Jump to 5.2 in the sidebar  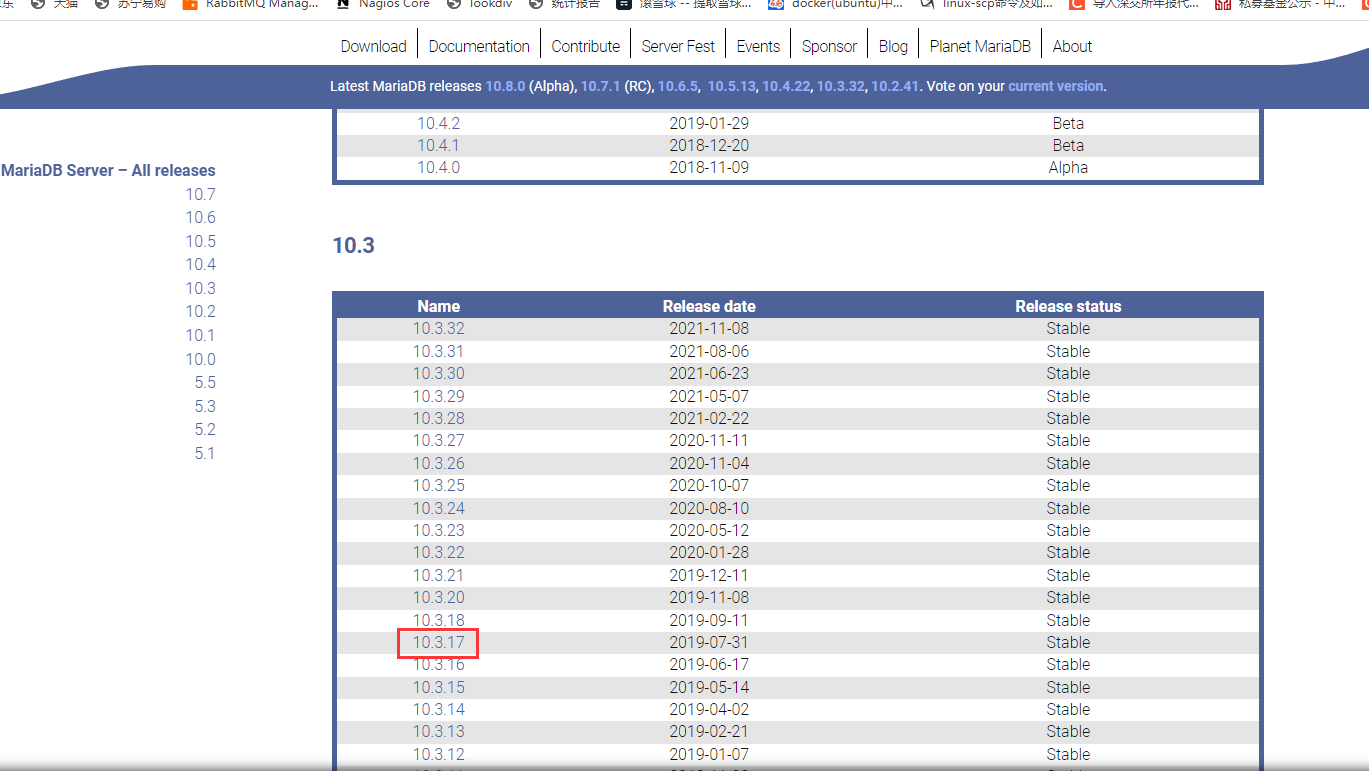tap(205, 429)
